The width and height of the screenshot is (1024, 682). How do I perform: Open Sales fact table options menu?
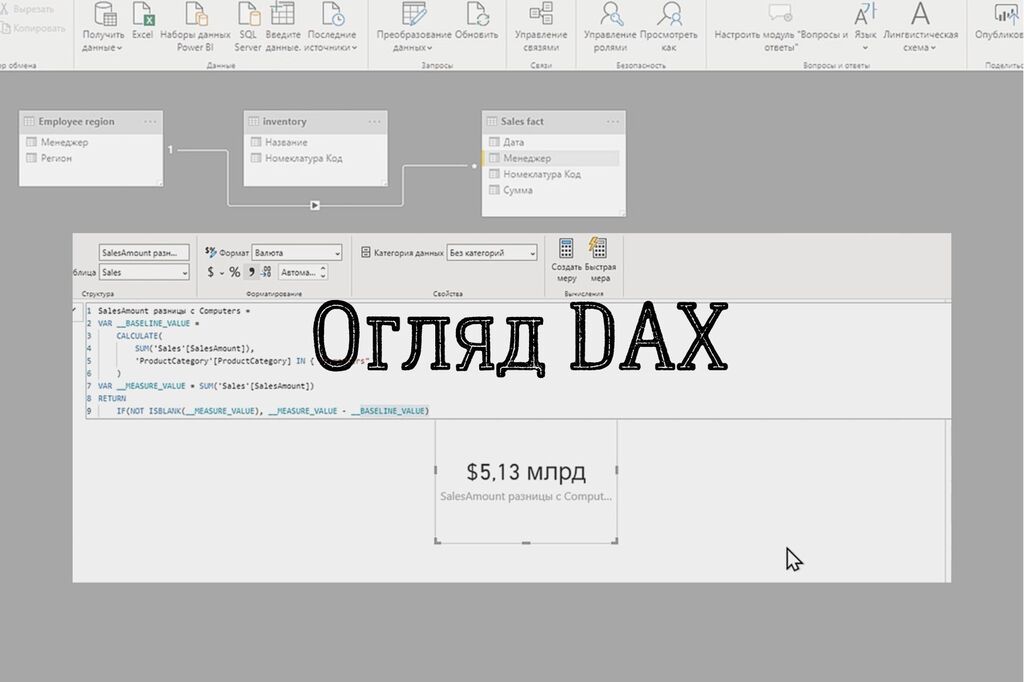[x=612, y=122]
